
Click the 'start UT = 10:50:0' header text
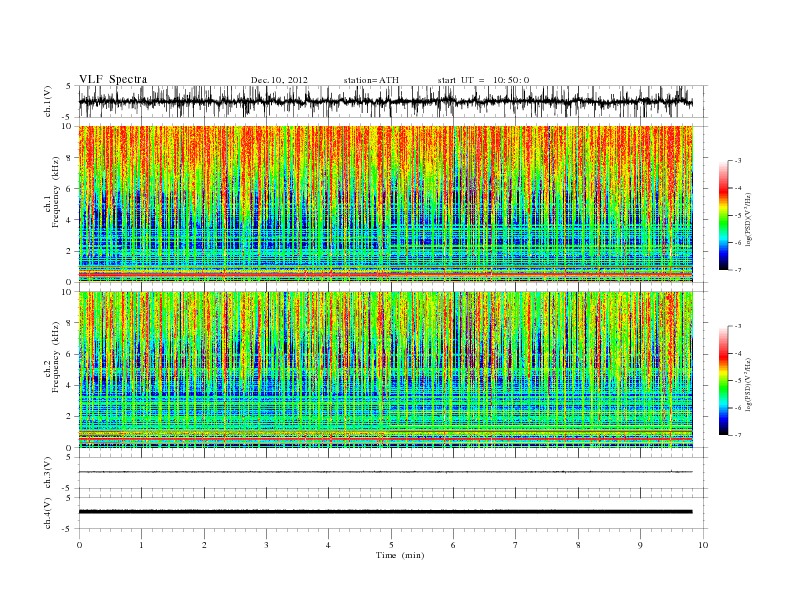click(x=483, y=80)
